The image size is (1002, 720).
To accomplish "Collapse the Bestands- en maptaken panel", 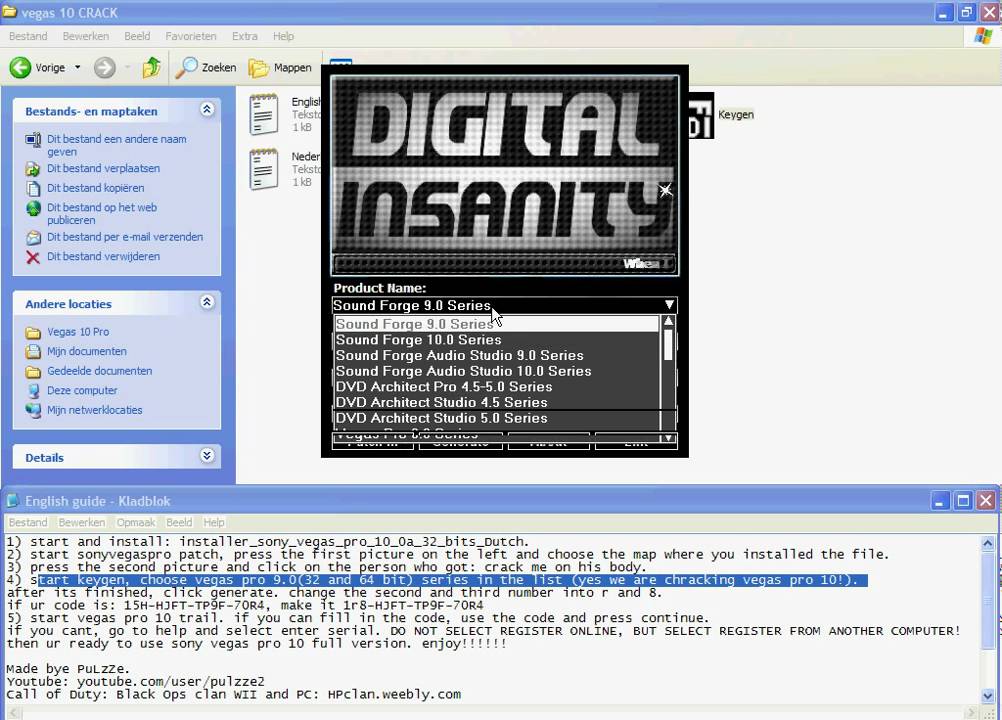I will 206,110.
